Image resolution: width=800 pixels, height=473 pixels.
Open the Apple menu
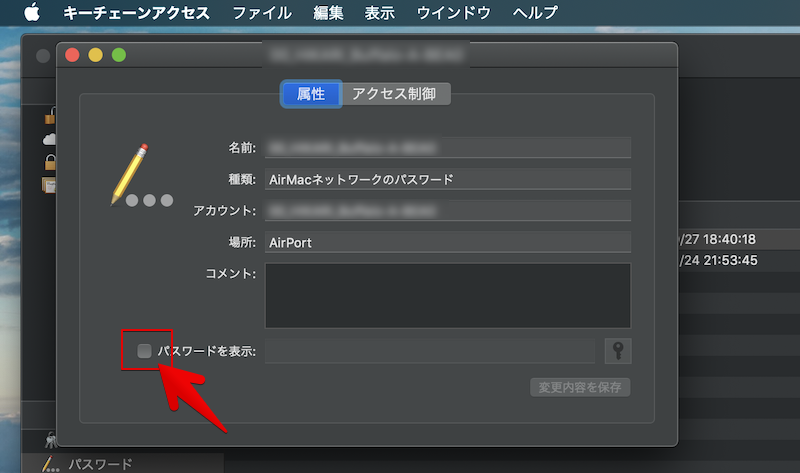click(31, 13)
